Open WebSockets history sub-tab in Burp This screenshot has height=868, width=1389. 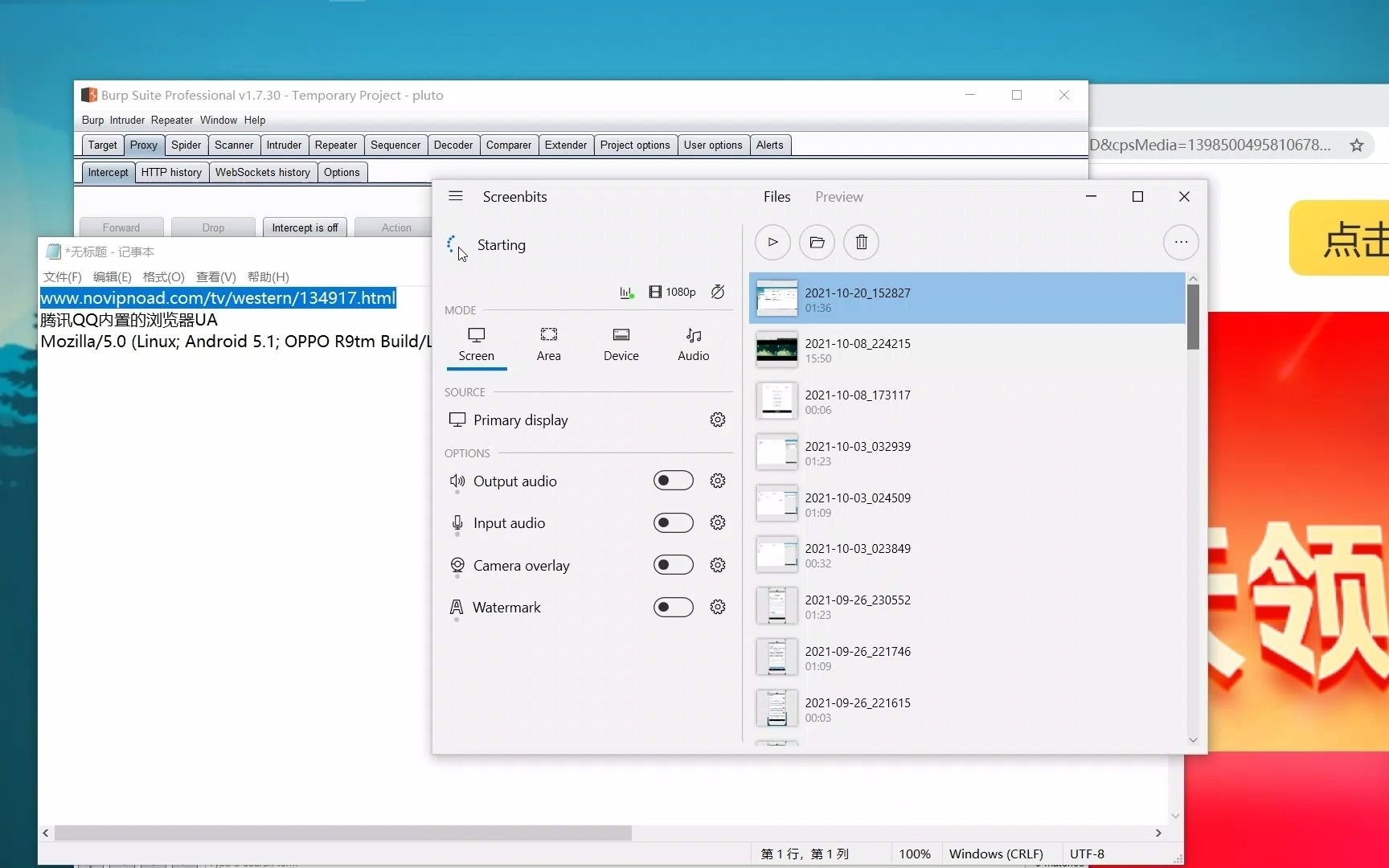[x=263, y=172]
